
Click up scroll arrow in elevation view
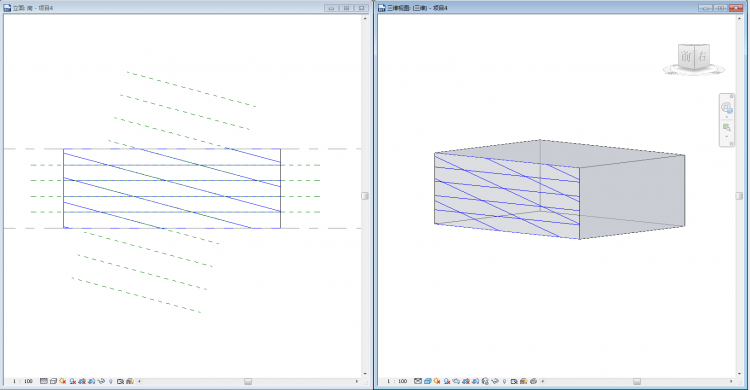[x=365, y=18]
